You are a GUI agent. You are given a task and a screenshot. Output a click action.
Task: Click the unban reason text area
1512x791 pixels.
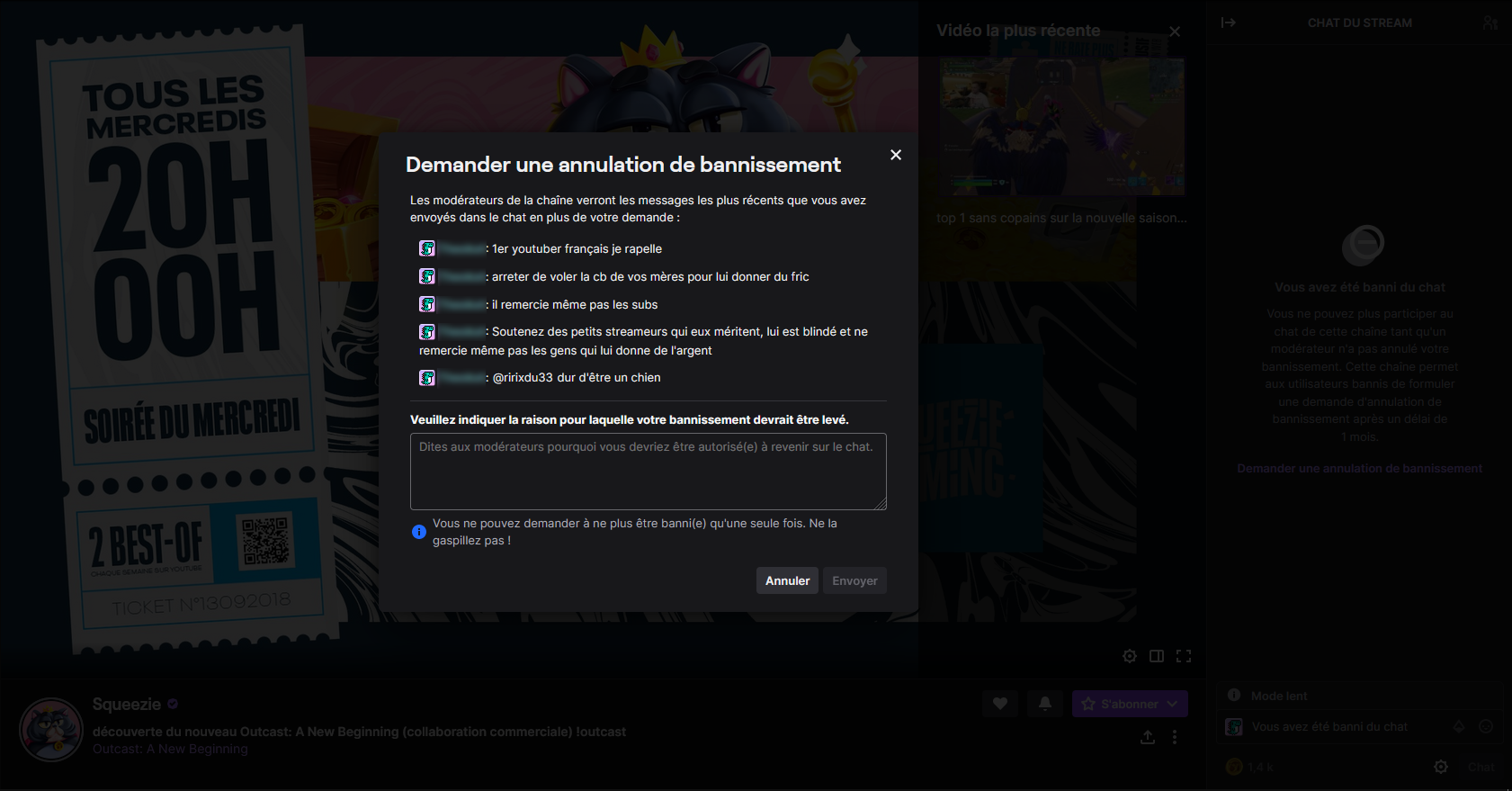tap(649, 472)
